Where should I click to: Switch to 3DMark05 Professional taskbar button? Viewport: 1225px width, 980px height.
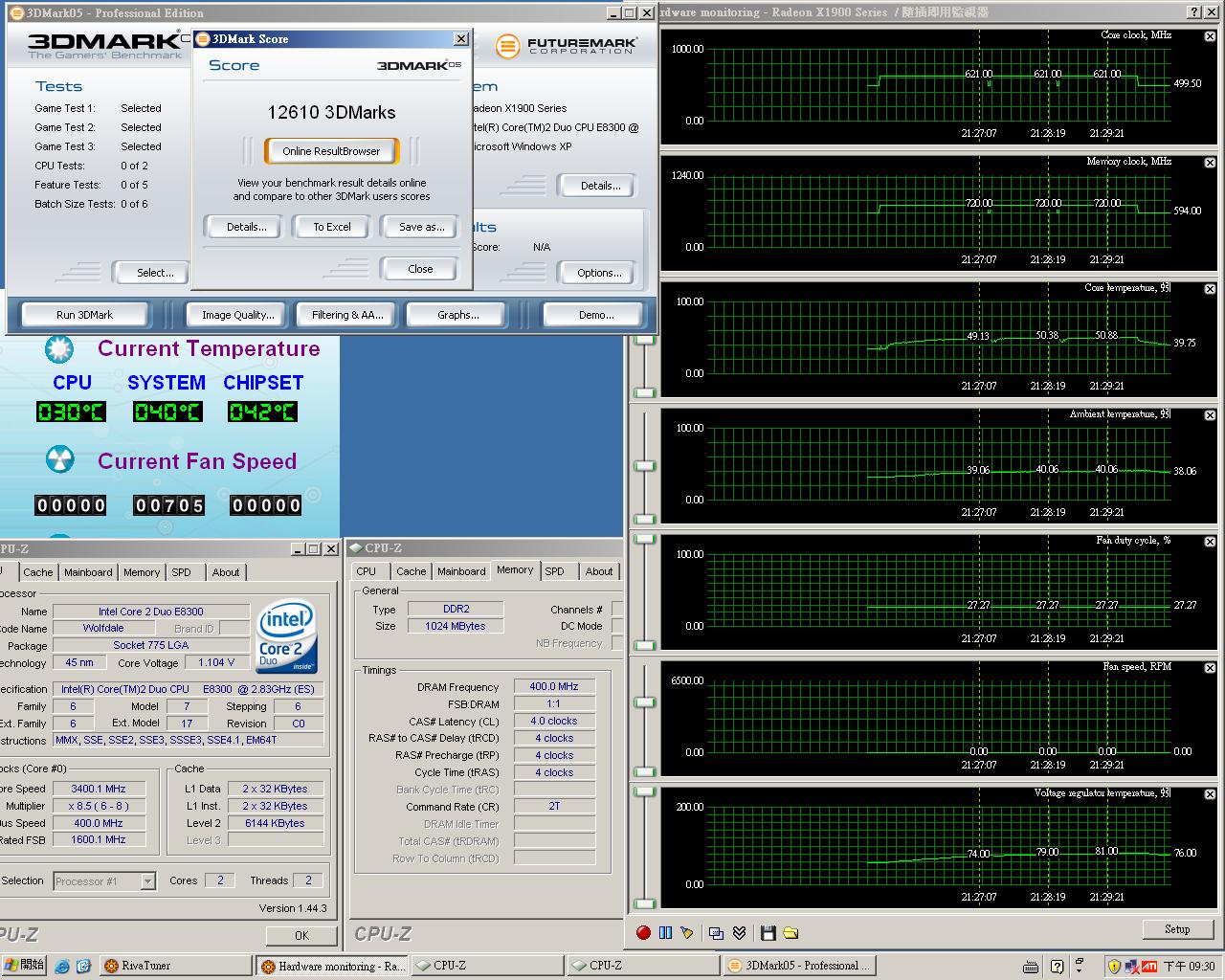[800, 966]
